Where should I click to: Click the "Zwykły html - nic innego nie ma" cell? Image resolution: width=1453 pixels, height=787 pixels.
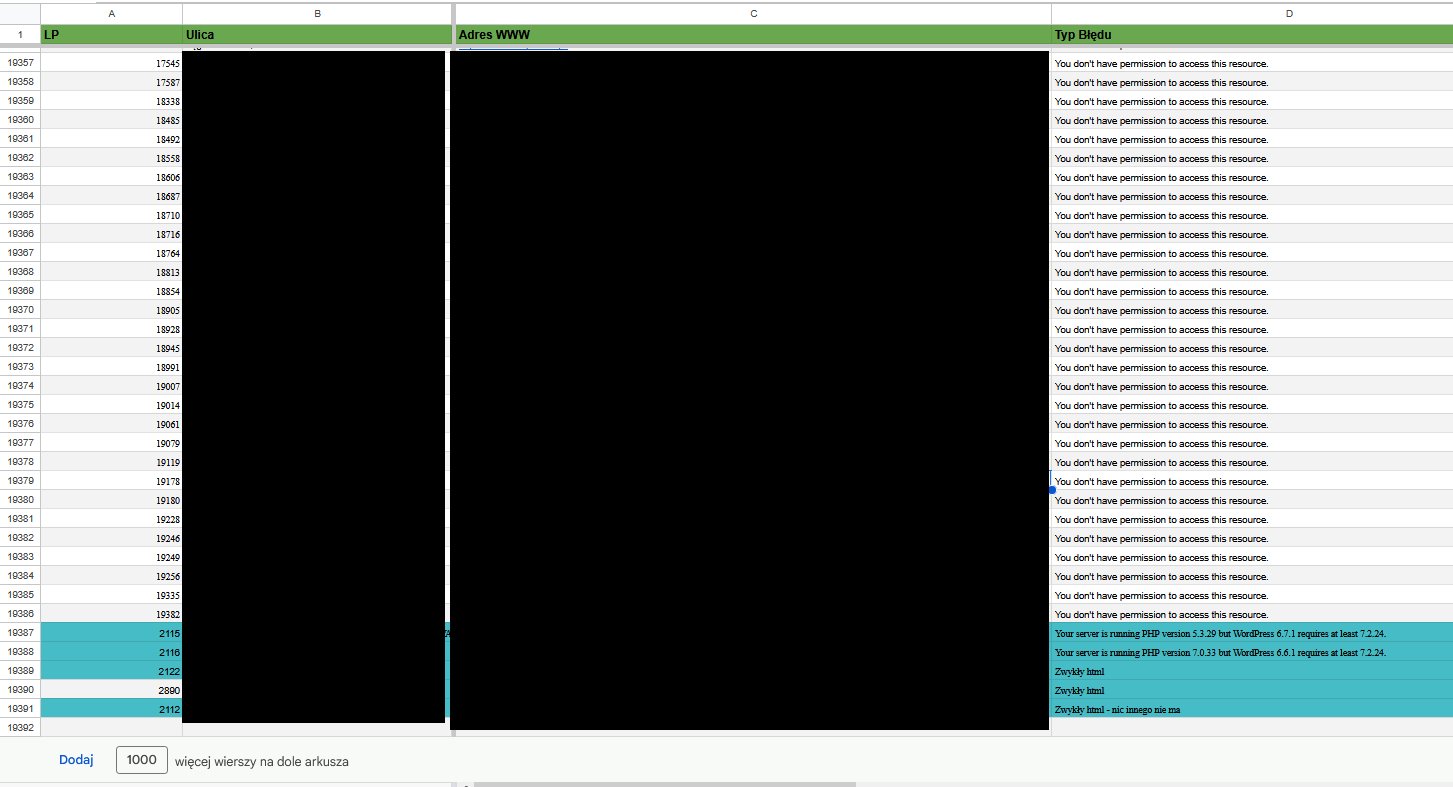1250,710
